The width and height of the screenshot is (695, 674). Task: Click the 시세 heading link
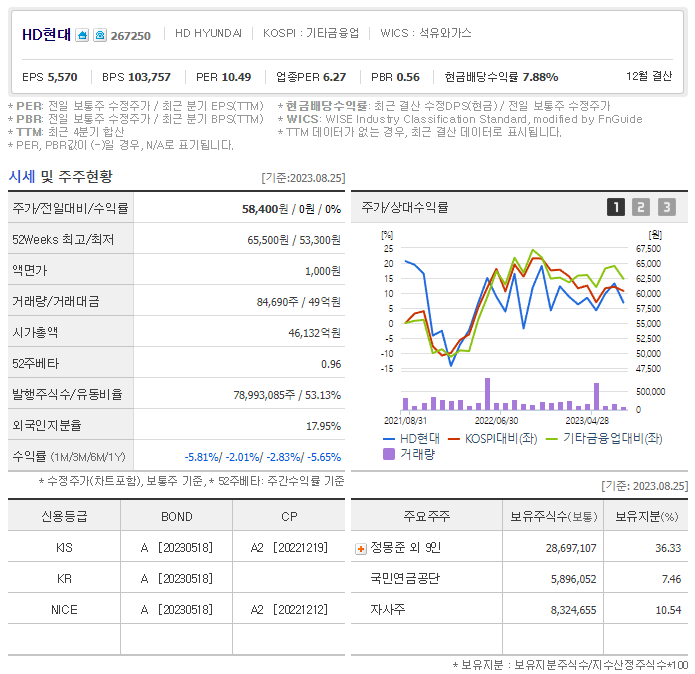(22, 176)
